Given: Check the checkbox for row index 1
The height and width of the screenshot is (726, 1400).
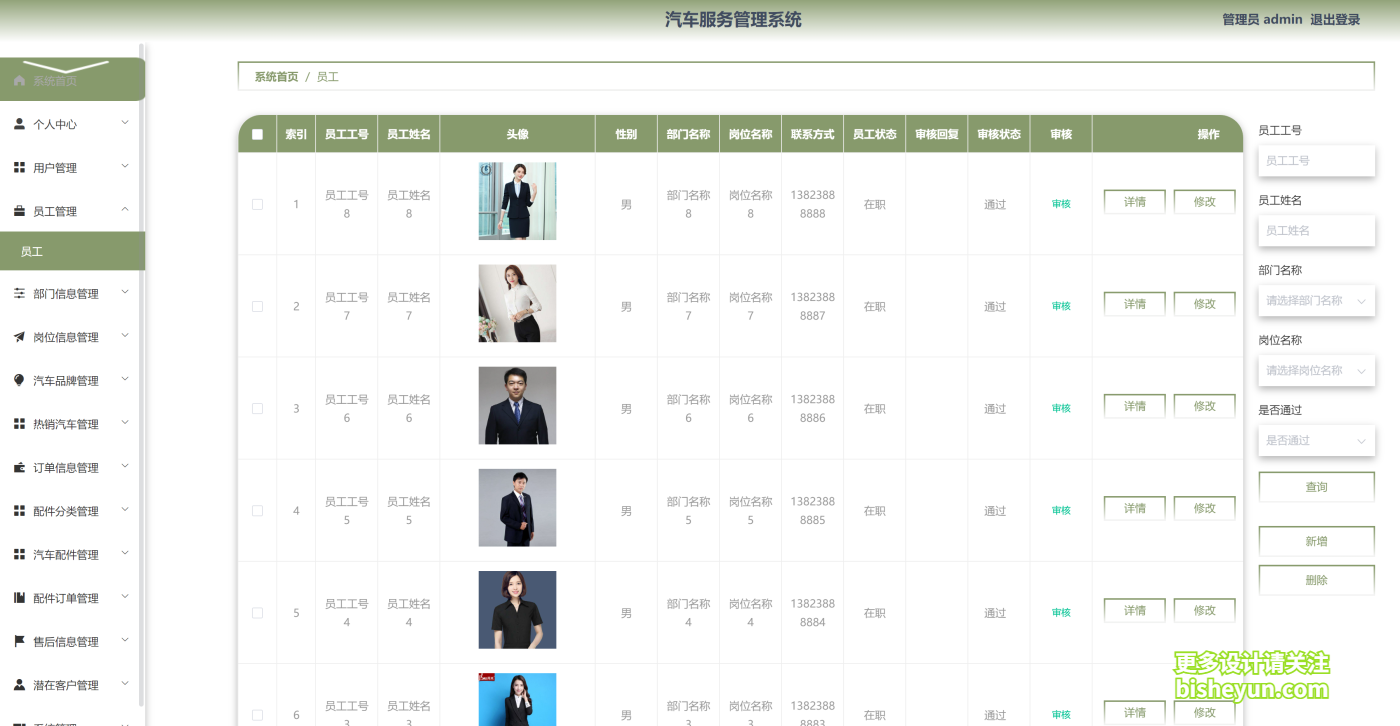Looking at the screenshot, I should [x=257, y=204].
